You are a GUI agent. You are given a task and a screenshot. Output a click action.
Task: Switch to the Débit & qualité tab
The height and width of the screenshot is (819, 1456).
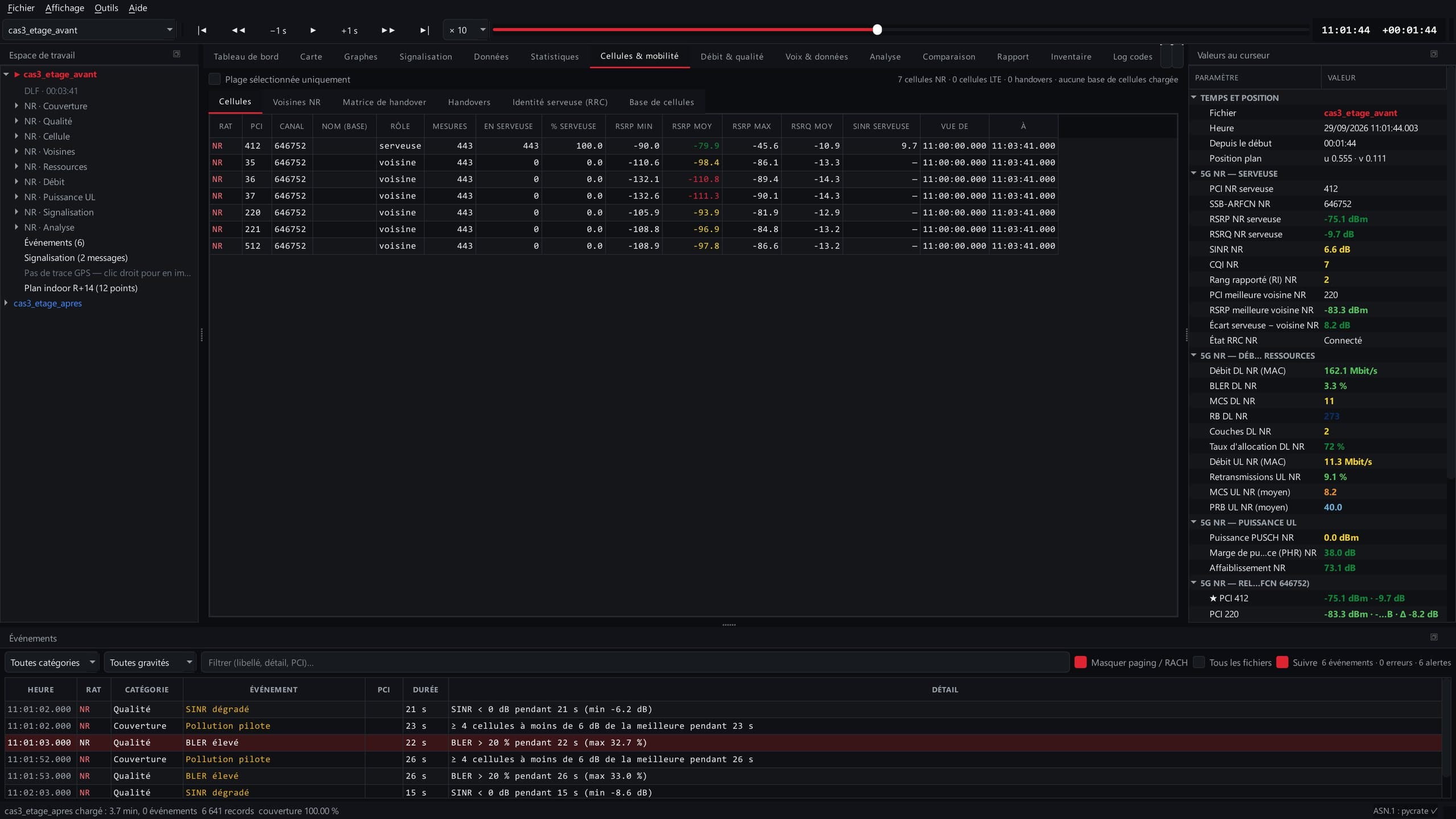coord(731,56)
